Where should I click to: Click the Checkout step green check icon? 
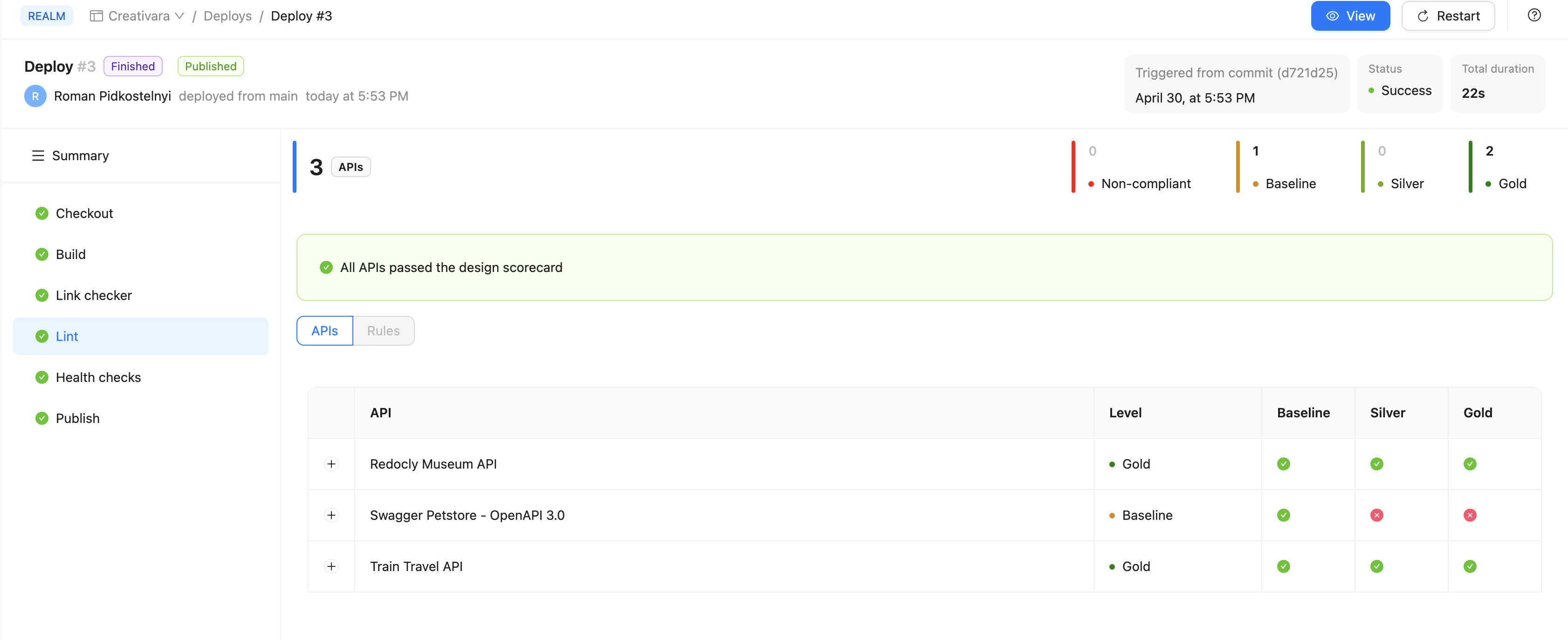click(x=41, y=213)
